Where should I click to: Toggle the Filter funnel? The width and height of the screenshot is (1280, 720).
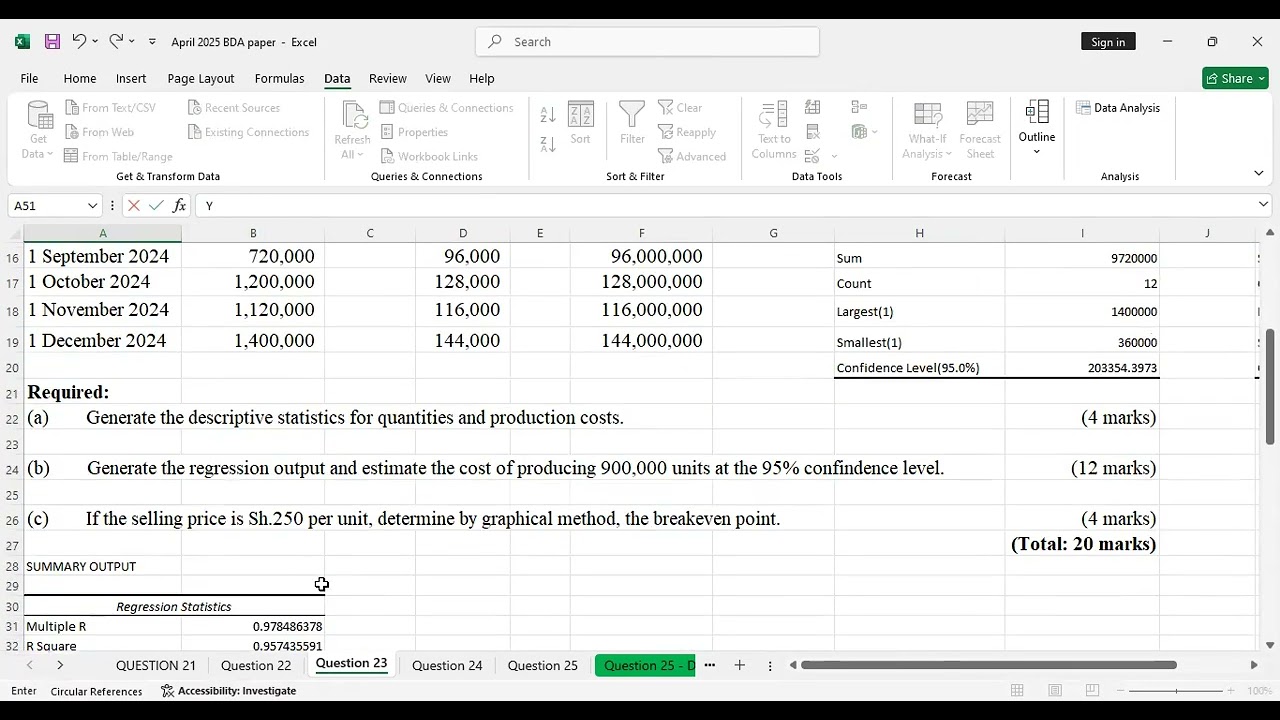(632, 123)
